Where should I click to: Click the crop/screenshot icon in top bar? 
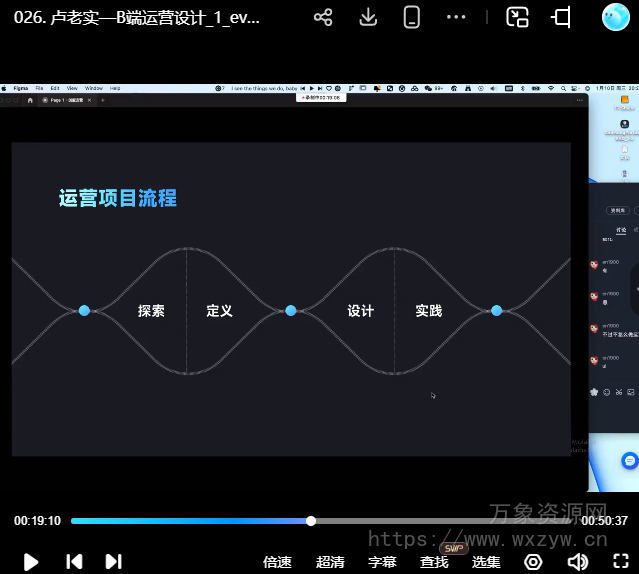561,17
